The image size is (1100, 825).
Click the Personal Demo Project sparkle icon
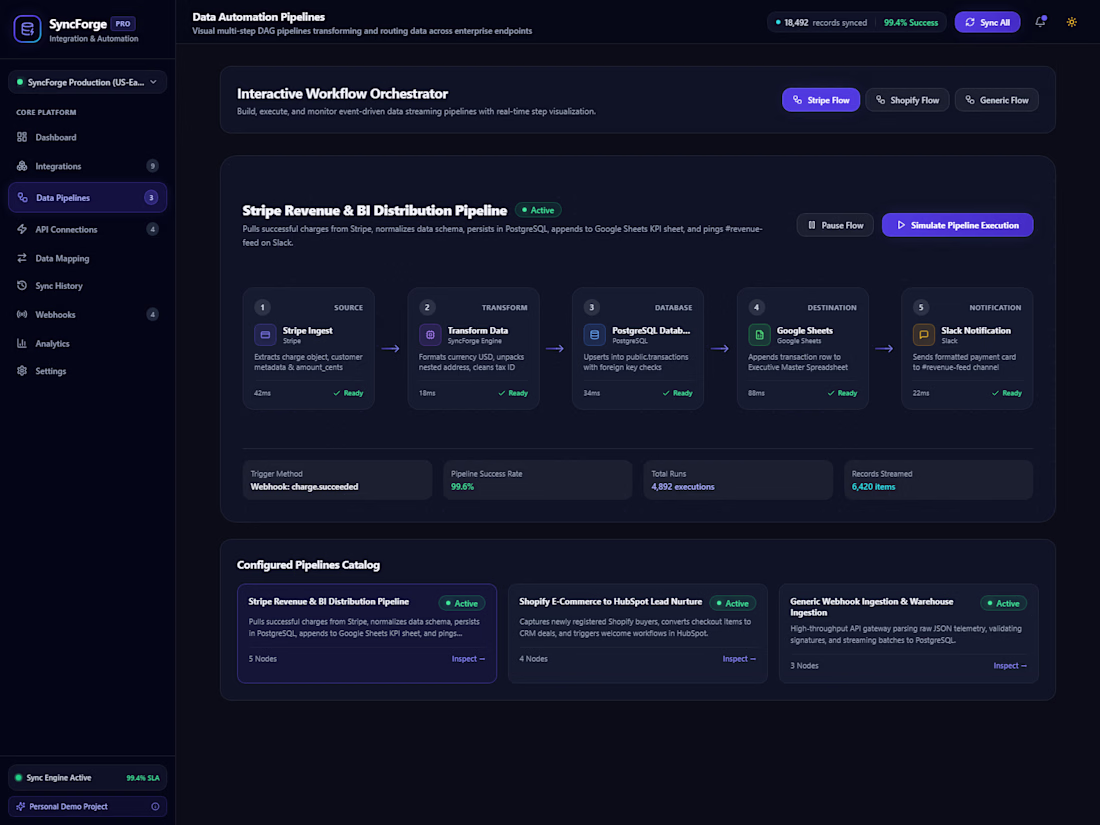(x=20, y=807)
